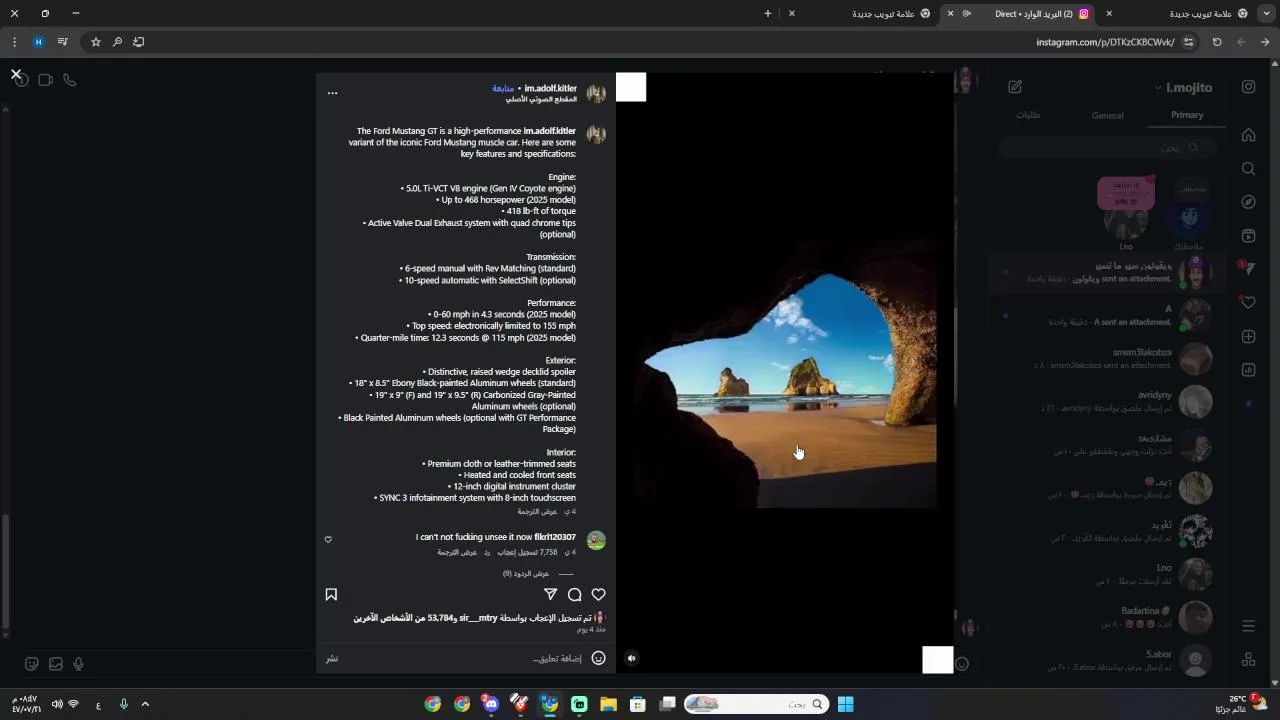The image size is (1280, 720).
Task: Open conversation with smsm3lakobza
Action: pyautogui.click(x=1108, y=359)
